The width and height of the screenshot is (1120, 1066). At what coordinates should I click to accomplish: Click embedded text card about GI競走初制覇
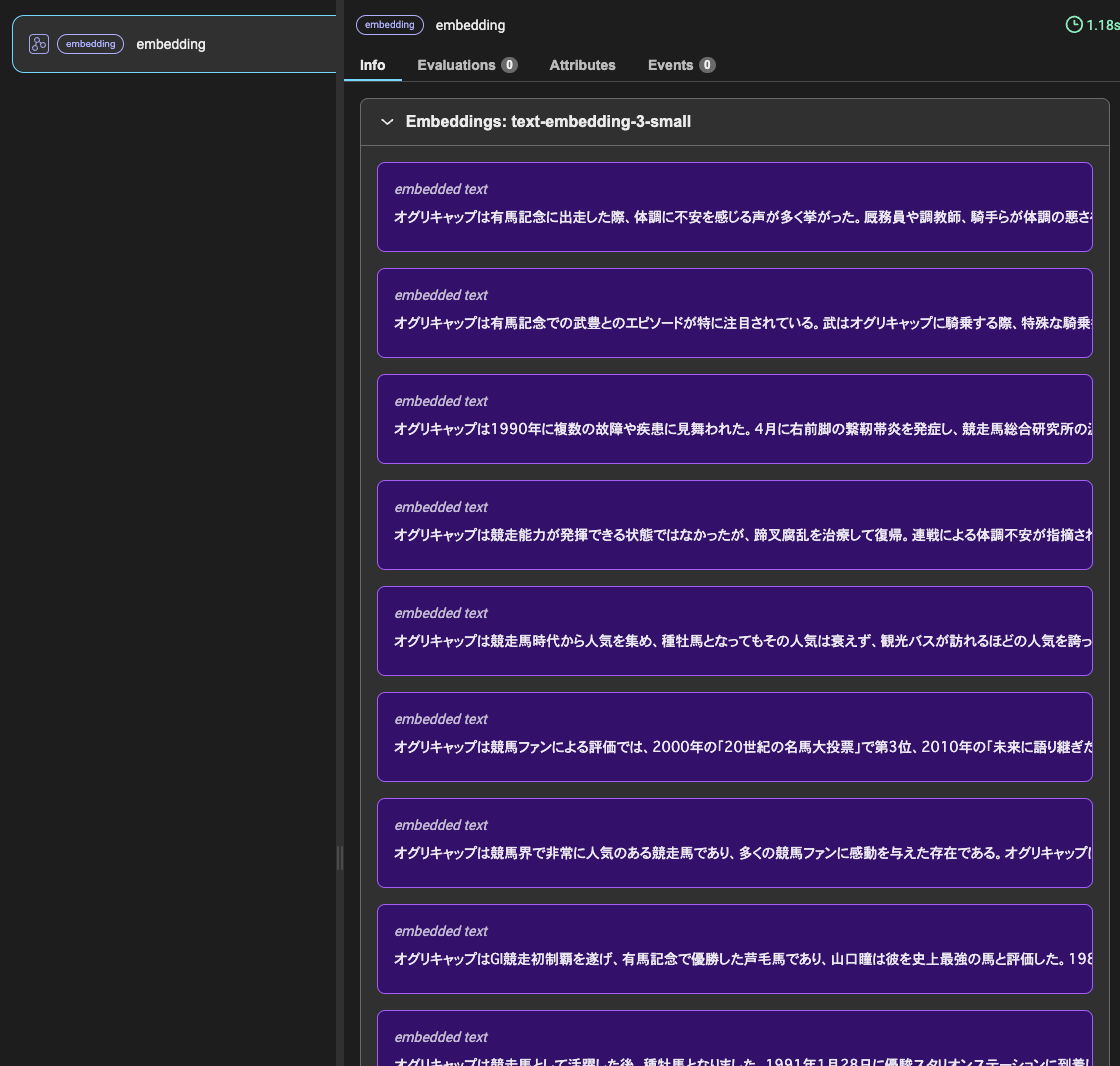(734, 949)
